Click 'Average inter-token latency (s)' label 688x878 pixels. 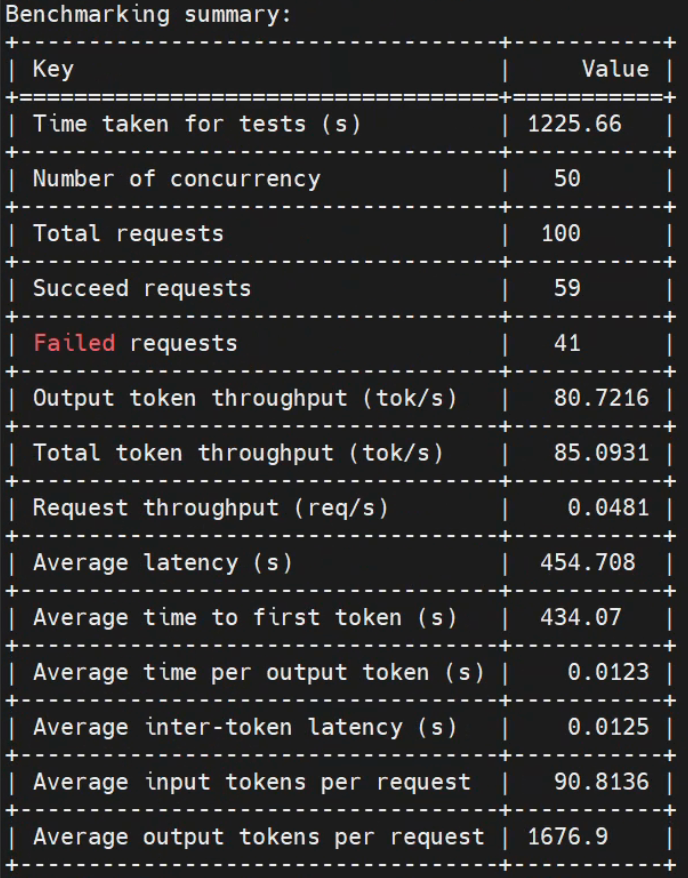coord(245,727)
